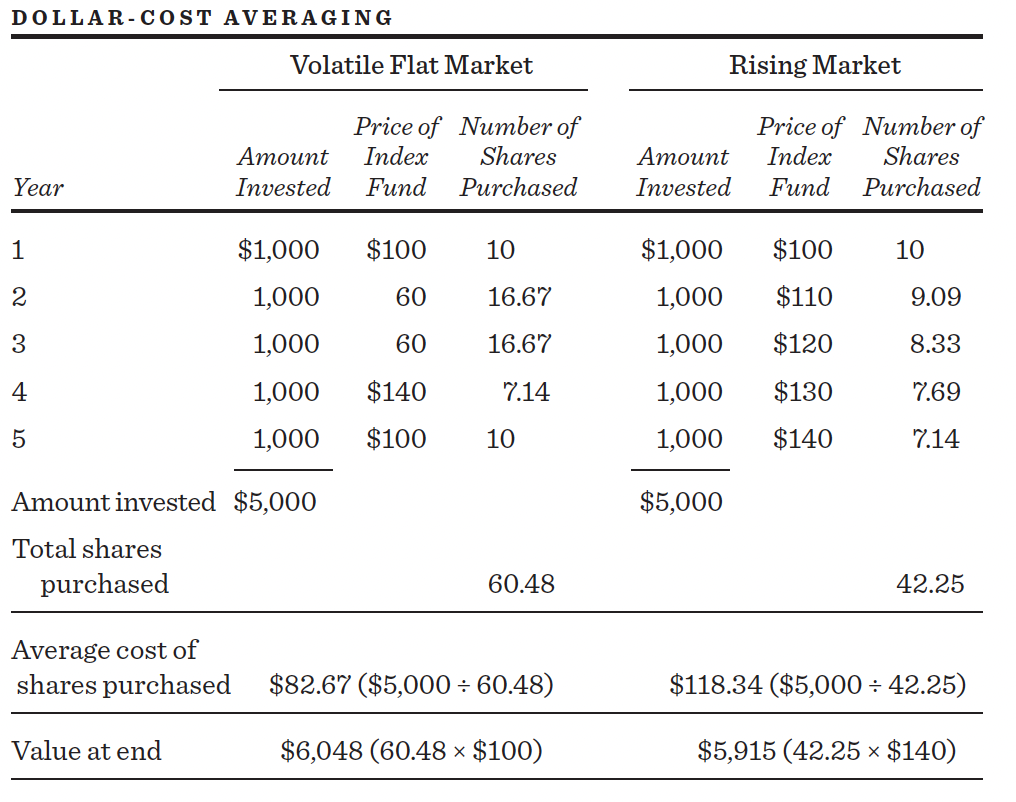Click the $118.34 average cost calculation
The image size is (1016, 802).
pos(817,685)
